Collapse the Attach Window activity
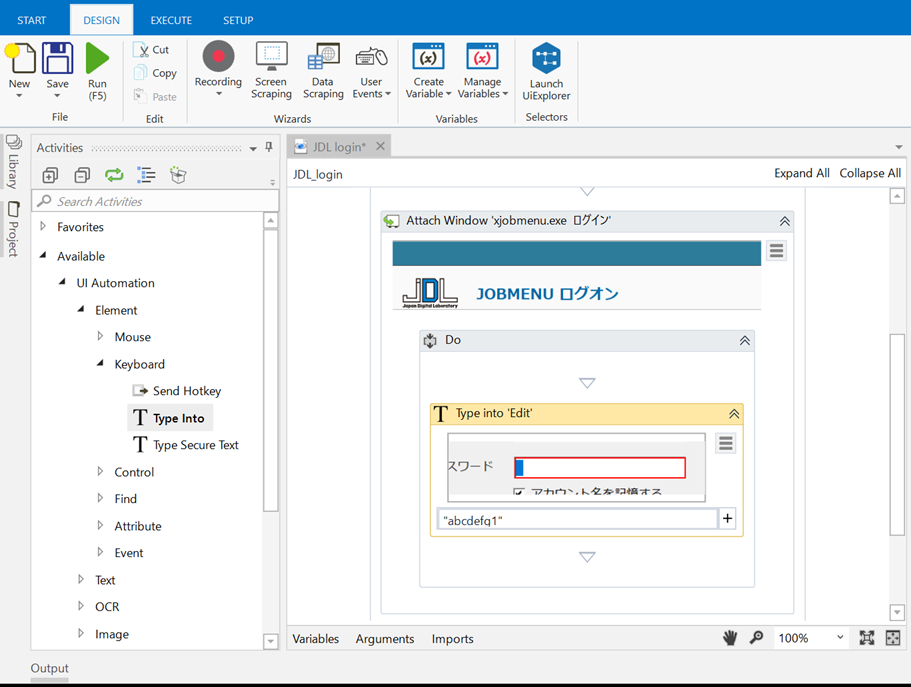This screenshot has height=687, width=911. [784, 221]
